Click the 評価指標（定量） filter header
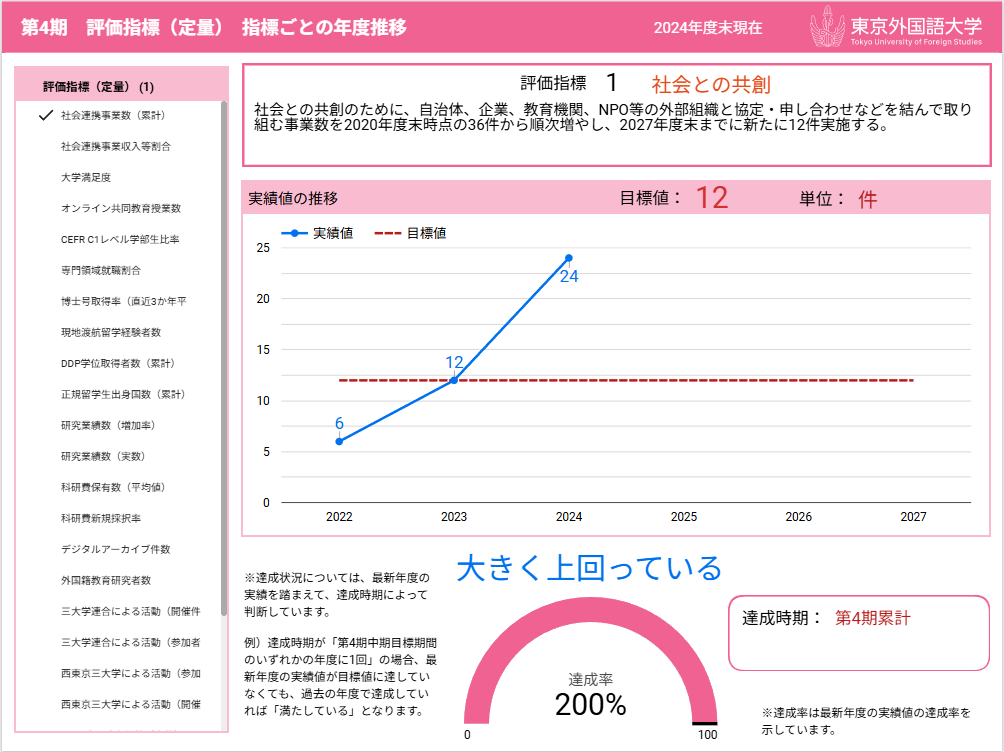The height and width of the screenshot is (752, 1004). tap(98, 86)
